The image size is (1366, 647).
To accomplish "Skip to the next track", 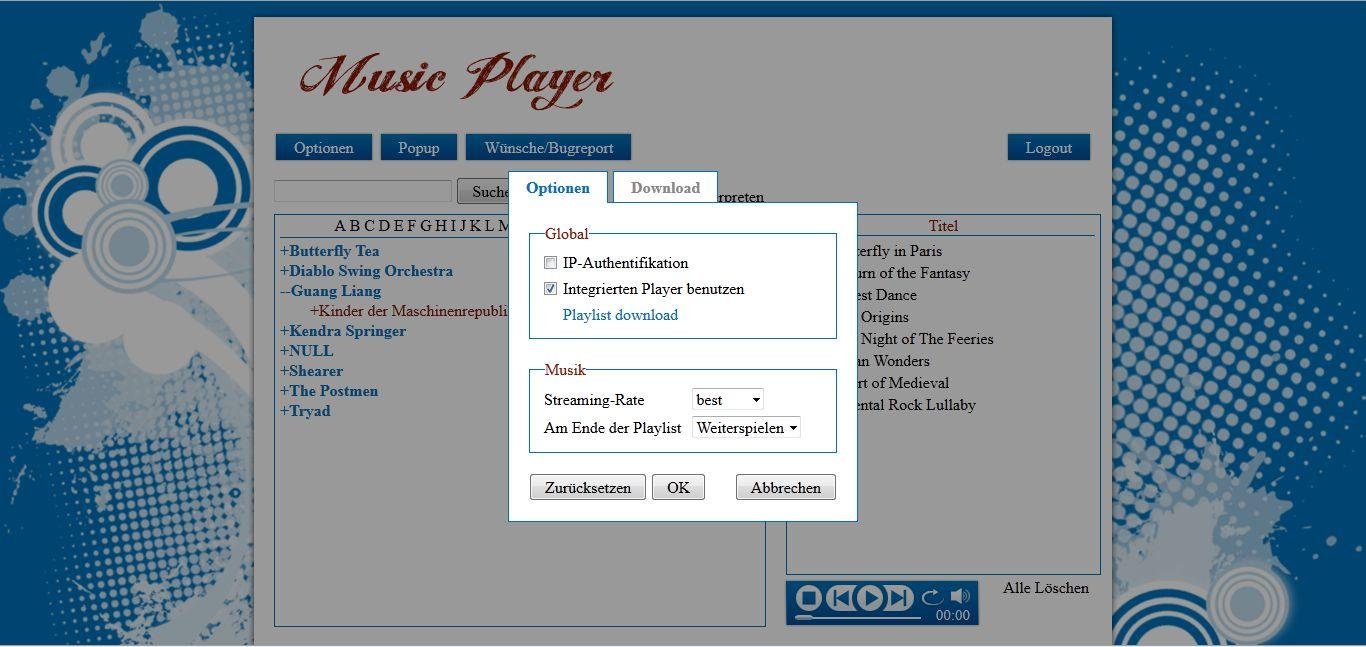I will pyautogui.click(x=900, y=598).
